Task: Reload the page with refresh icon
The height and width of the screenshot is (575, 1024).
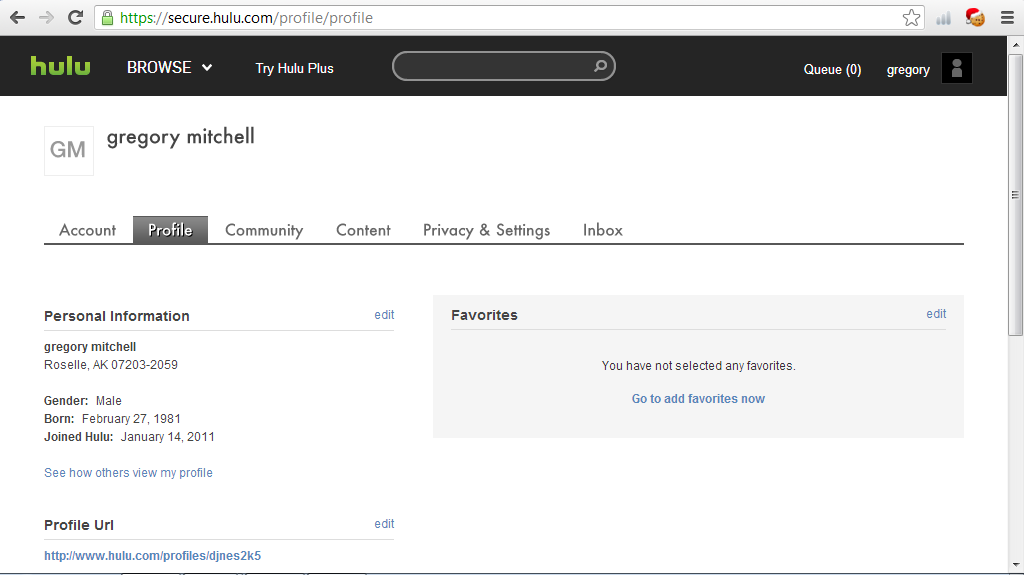Action: (75, 18)
